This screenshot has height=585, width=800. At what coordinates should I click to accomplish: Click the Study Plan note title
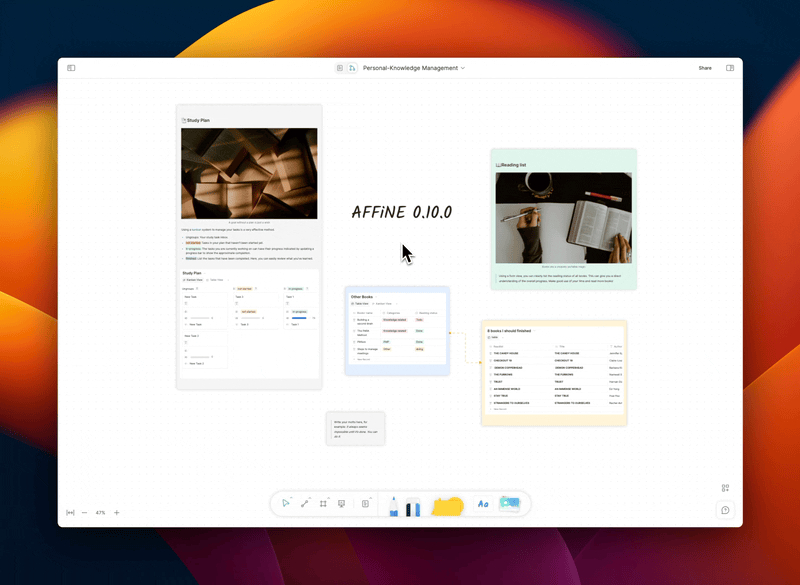coord(198,120)
